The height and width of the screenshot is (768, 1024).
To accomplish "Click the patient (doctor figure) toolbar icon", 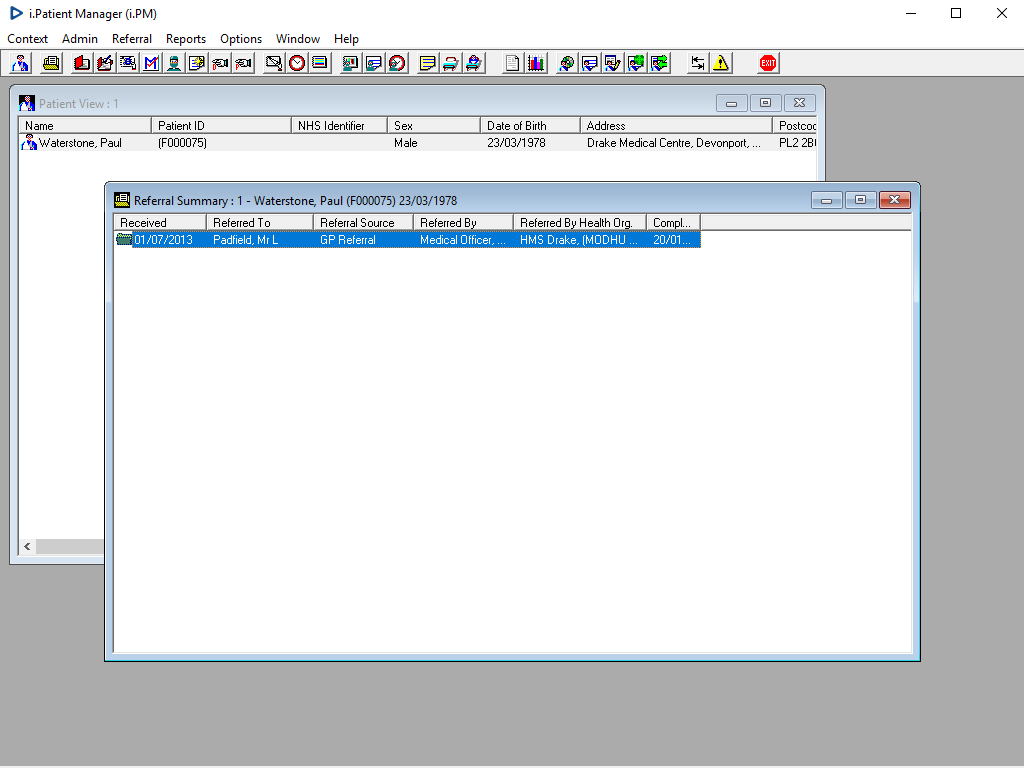I will coord(20,63).
